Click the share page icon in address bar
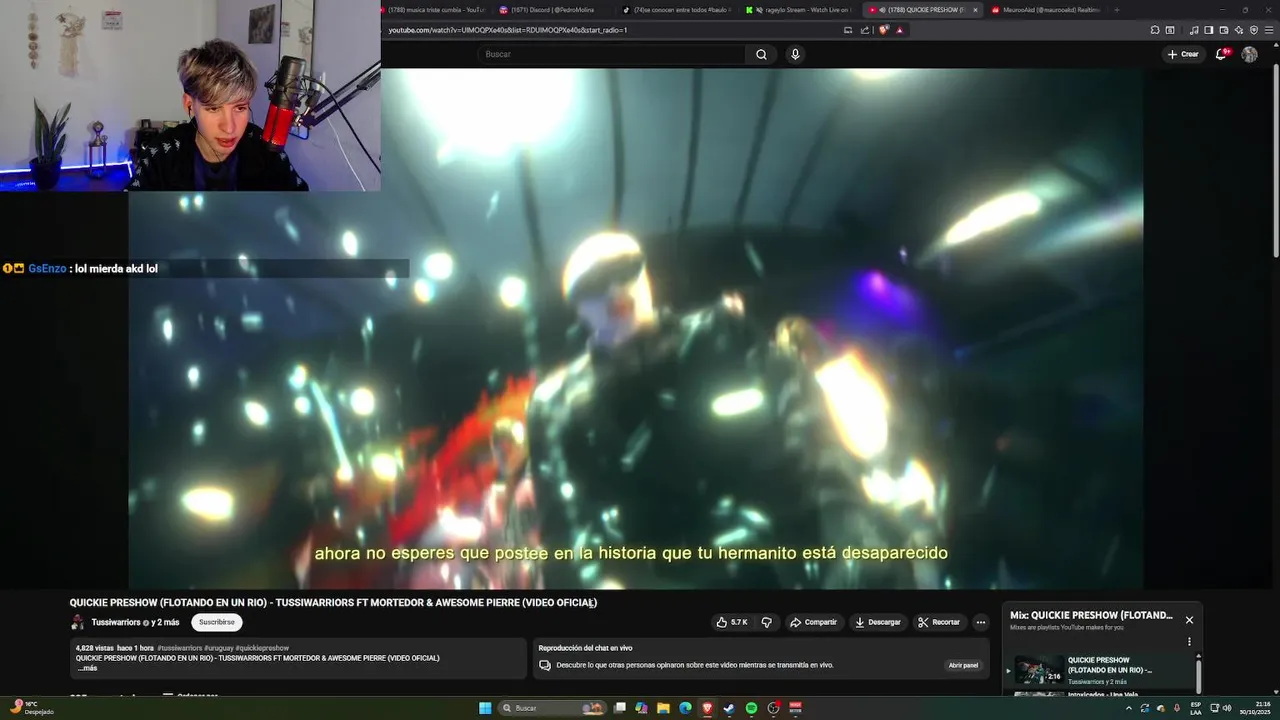This screenshot has width=1280, height=720. pos(863,30)
